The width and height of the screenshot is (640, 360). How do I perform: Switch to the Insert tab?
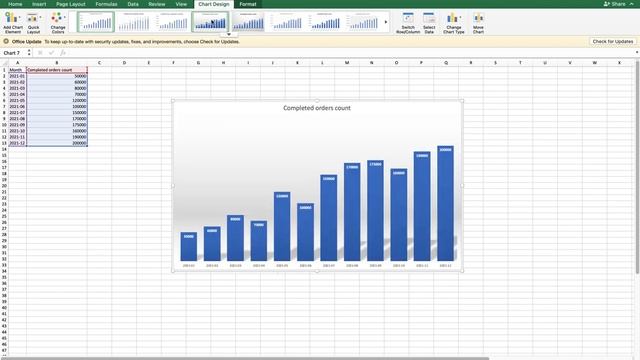coord(39,4)
